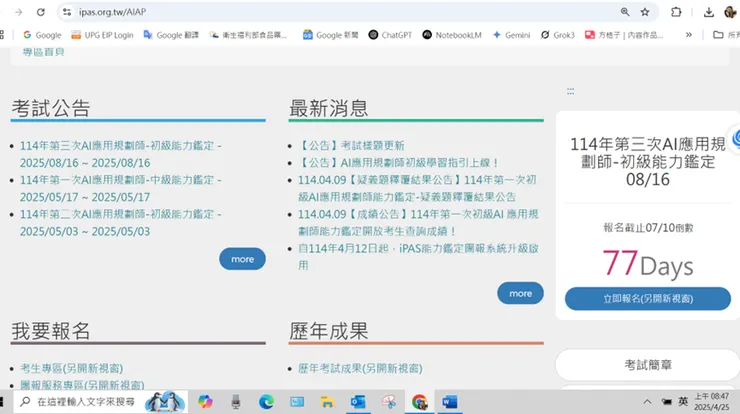Open the clock showing 上午 08:47
This screenshot has height=414, width=740.
712,401
